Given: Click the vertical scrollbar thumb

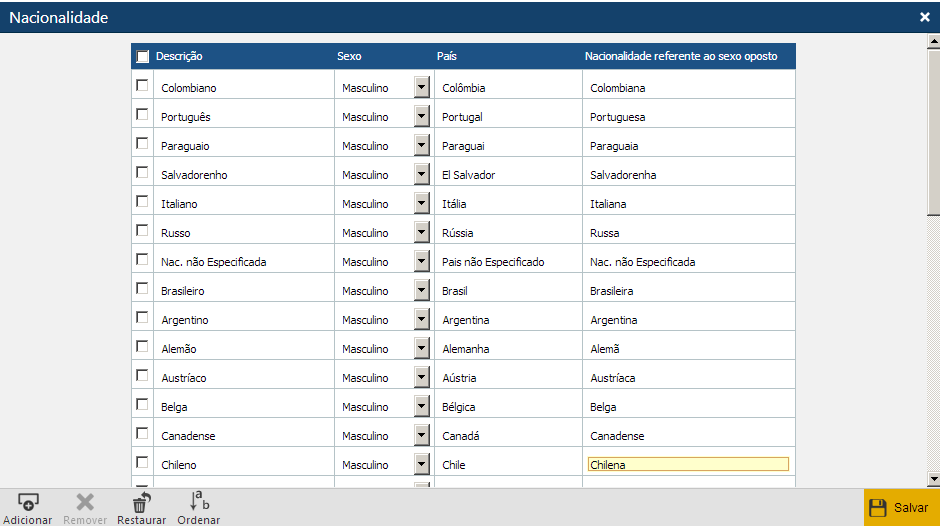Looking at the screenshot, I should (933, 132).
